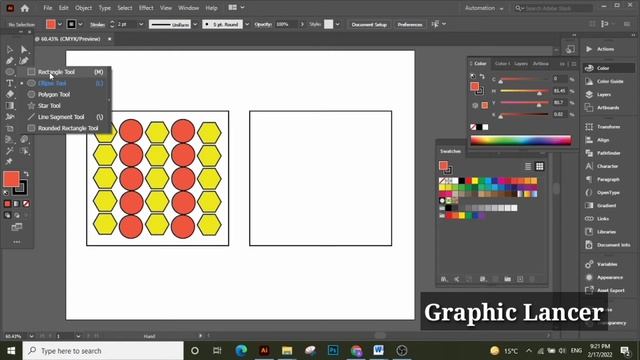Swap fill and stroke arrows in toolbar
The height and width of the screenshot is (360, 640).
tap(26, 173)
